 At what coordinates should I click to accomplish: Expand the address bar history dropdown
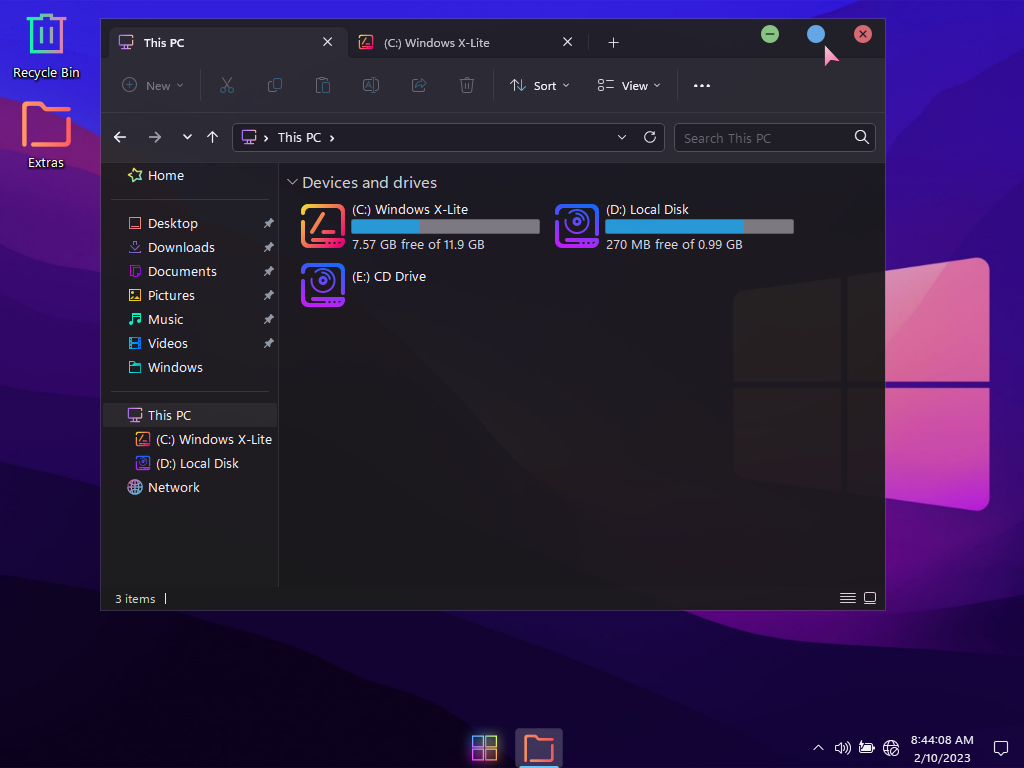point(622,137)
